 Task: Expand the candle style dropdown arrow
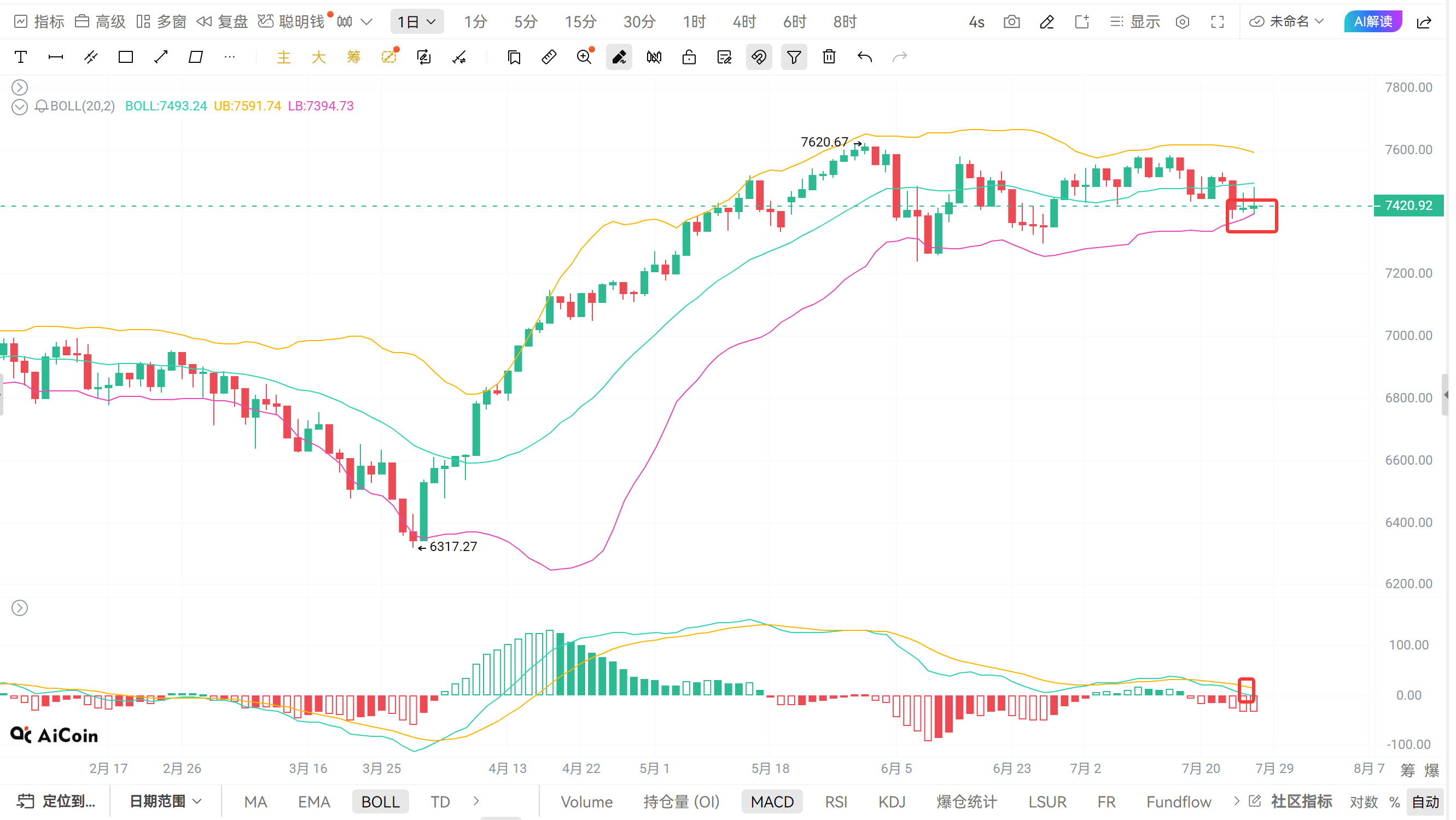(x=366, y=22)
